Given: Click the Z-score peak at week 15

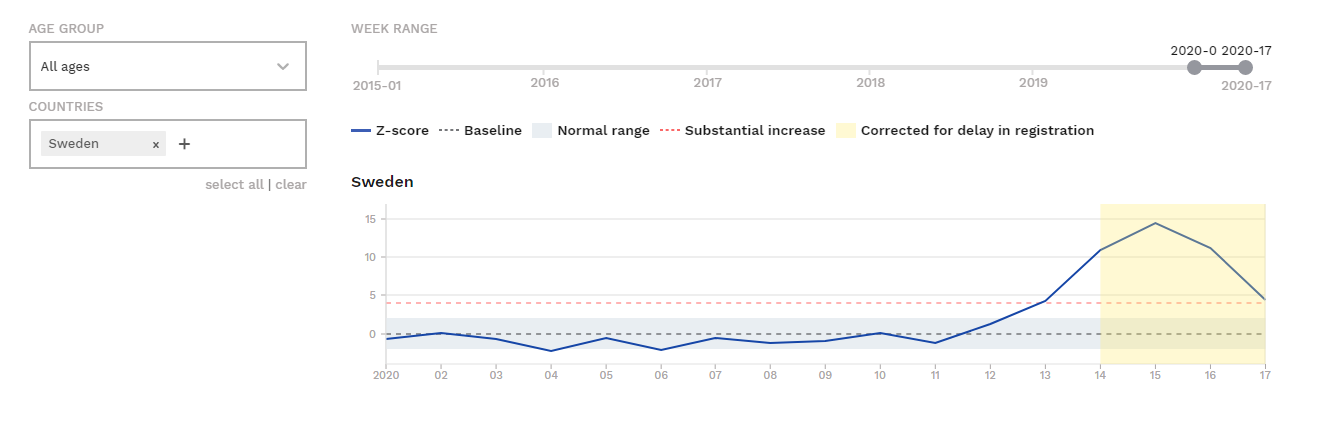Looking at the screenshot, I should [1155, 223].
